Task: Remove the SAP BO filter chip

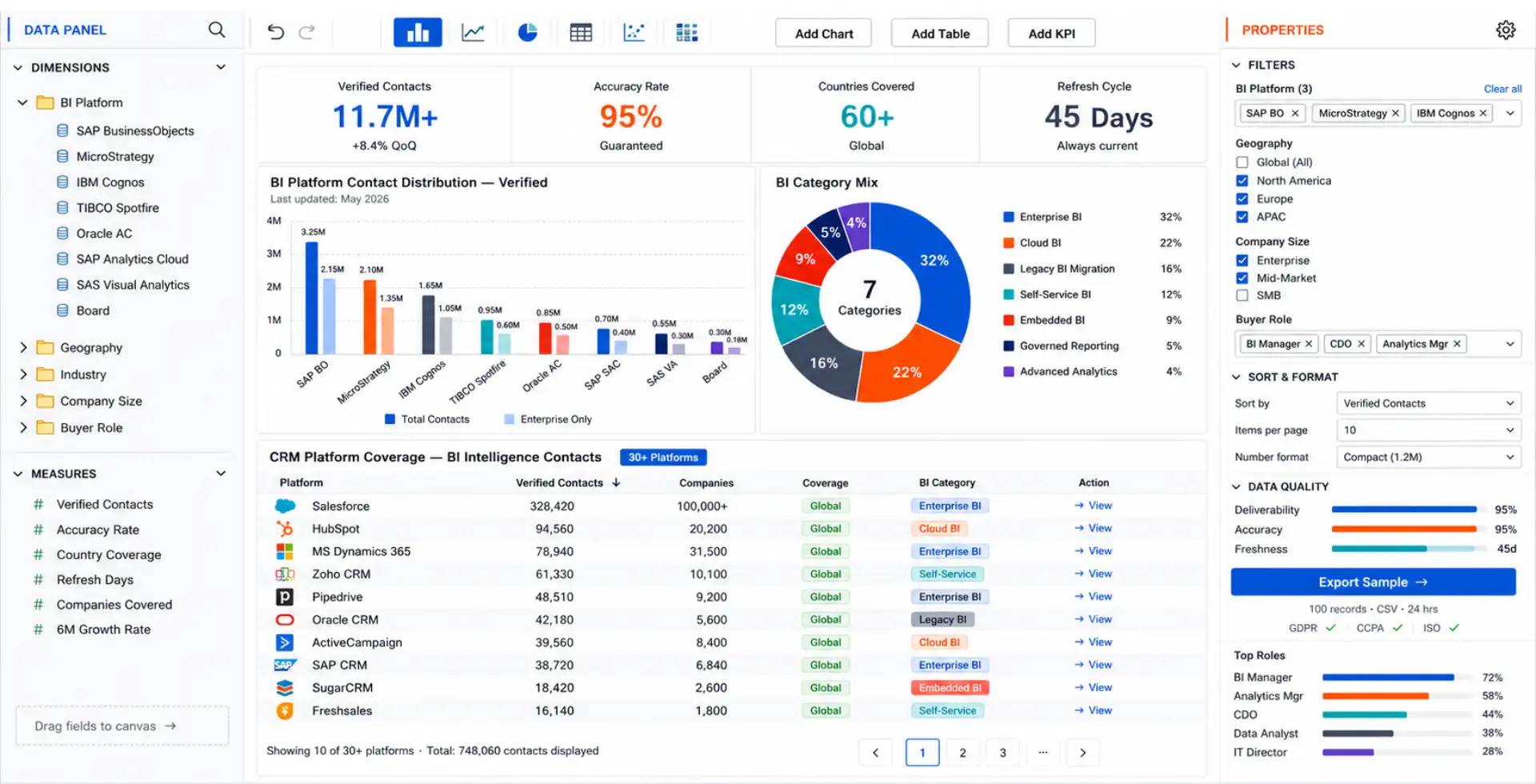Action: [1294, 113]
